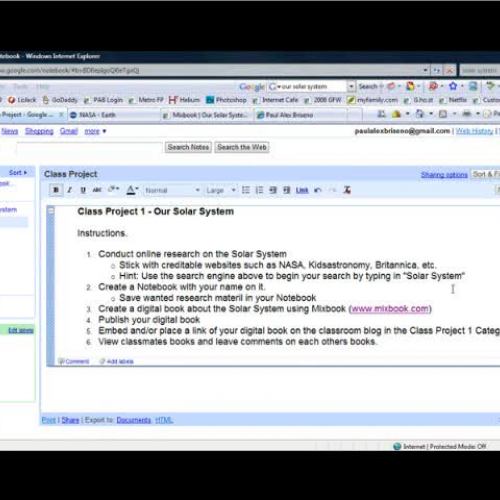Image resolution: width=500 pixels, height=500 pixels.
Task: Open the Metro FP bookmark
Action: pos(146,100)
